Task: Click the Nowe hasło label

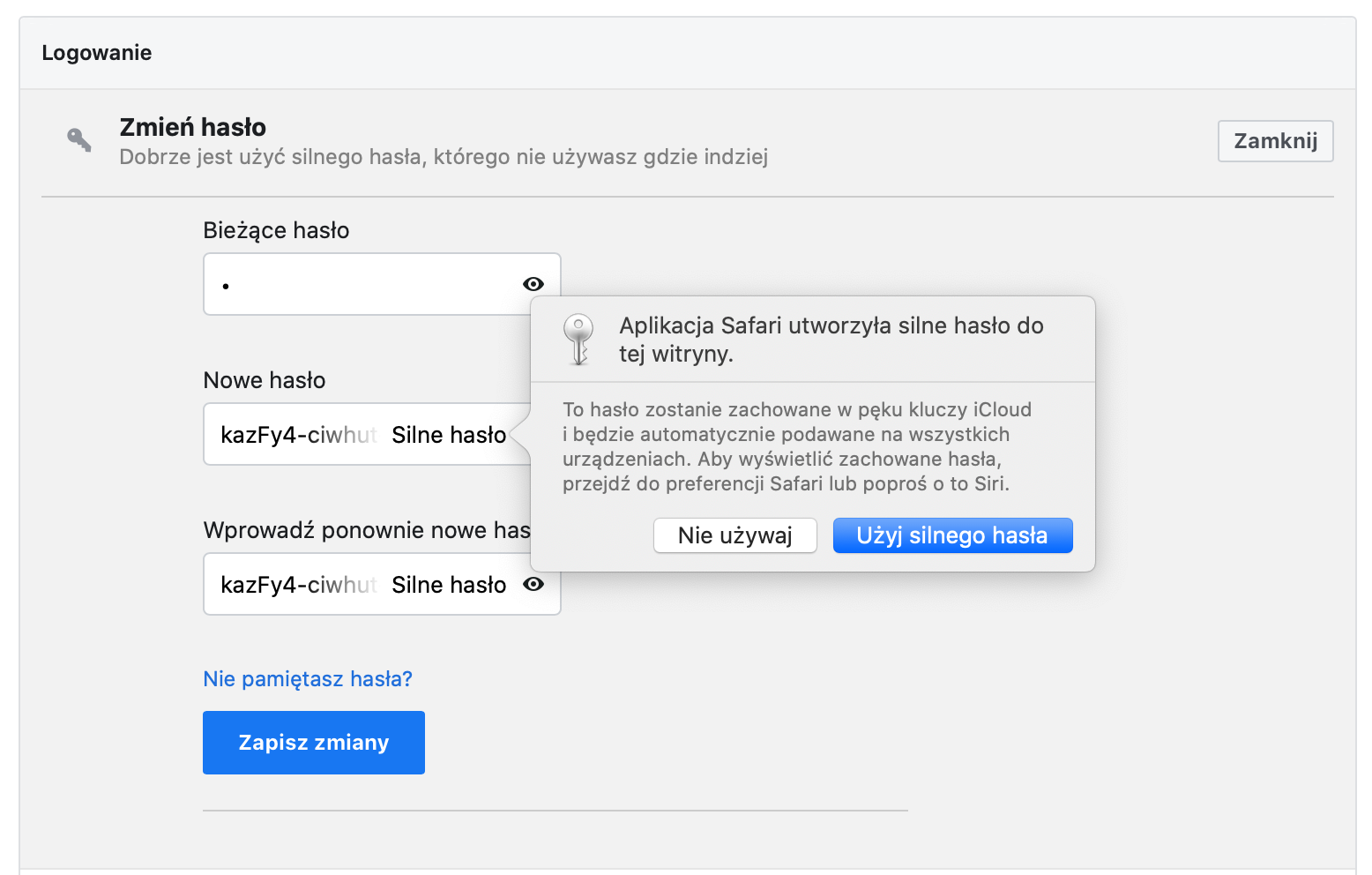Action: tap(265, 380)
